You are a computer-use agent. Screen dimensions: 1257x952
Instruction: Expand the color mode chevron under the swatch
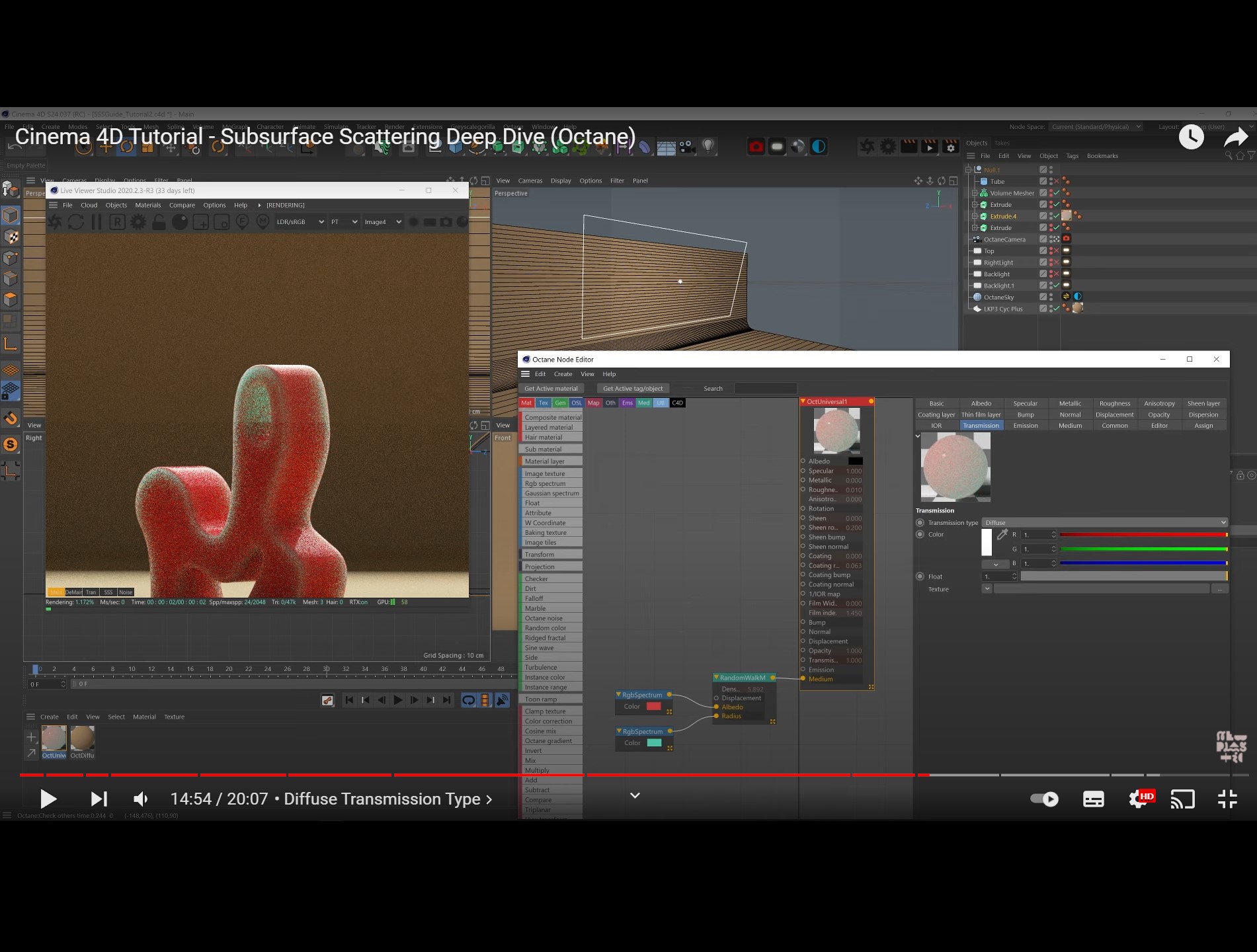coord(995,565)
